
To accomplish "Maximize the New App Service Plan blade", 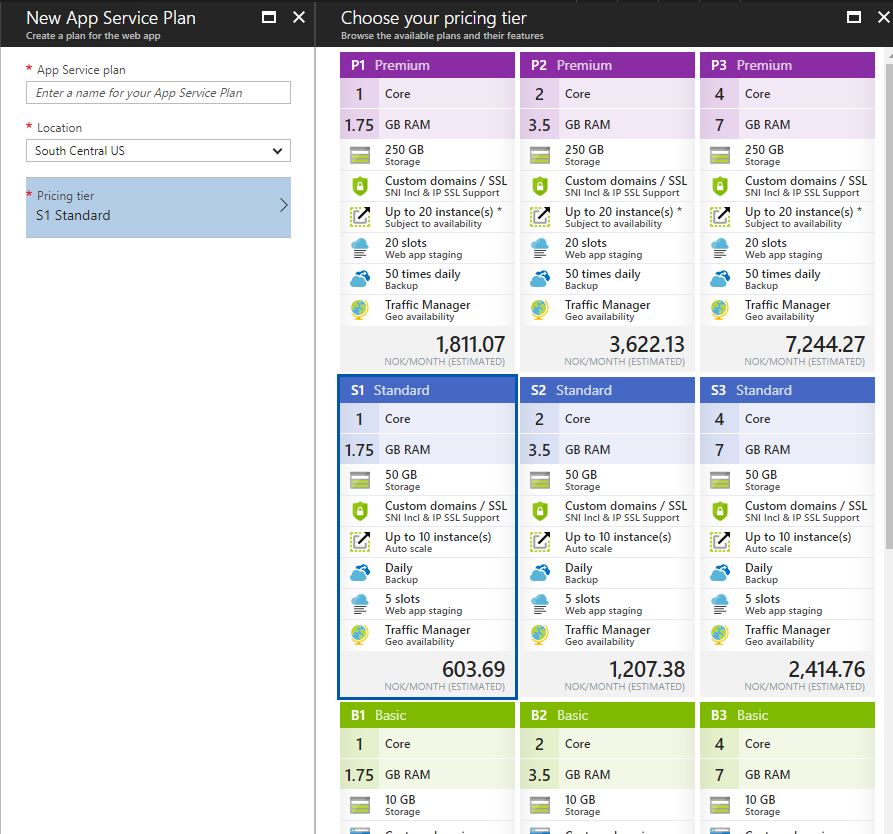I will pyautogui.click(x=269, y=17).
